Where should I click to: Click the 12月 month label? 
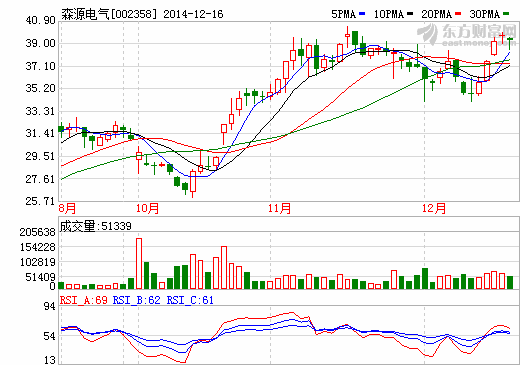click(434, 209)
